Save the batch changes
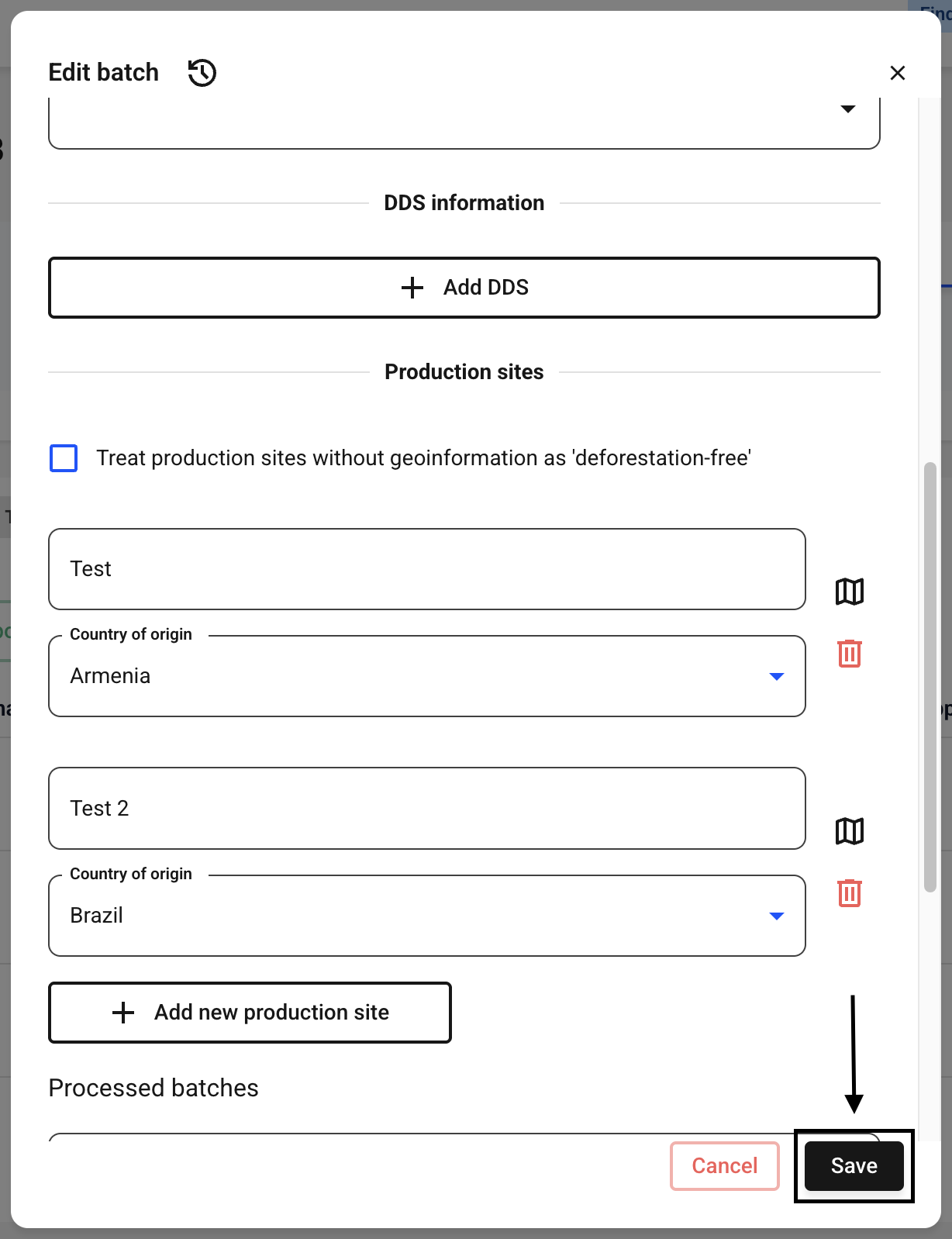952x1239 pixels. pyautogui.click(x=854, y=1166)
